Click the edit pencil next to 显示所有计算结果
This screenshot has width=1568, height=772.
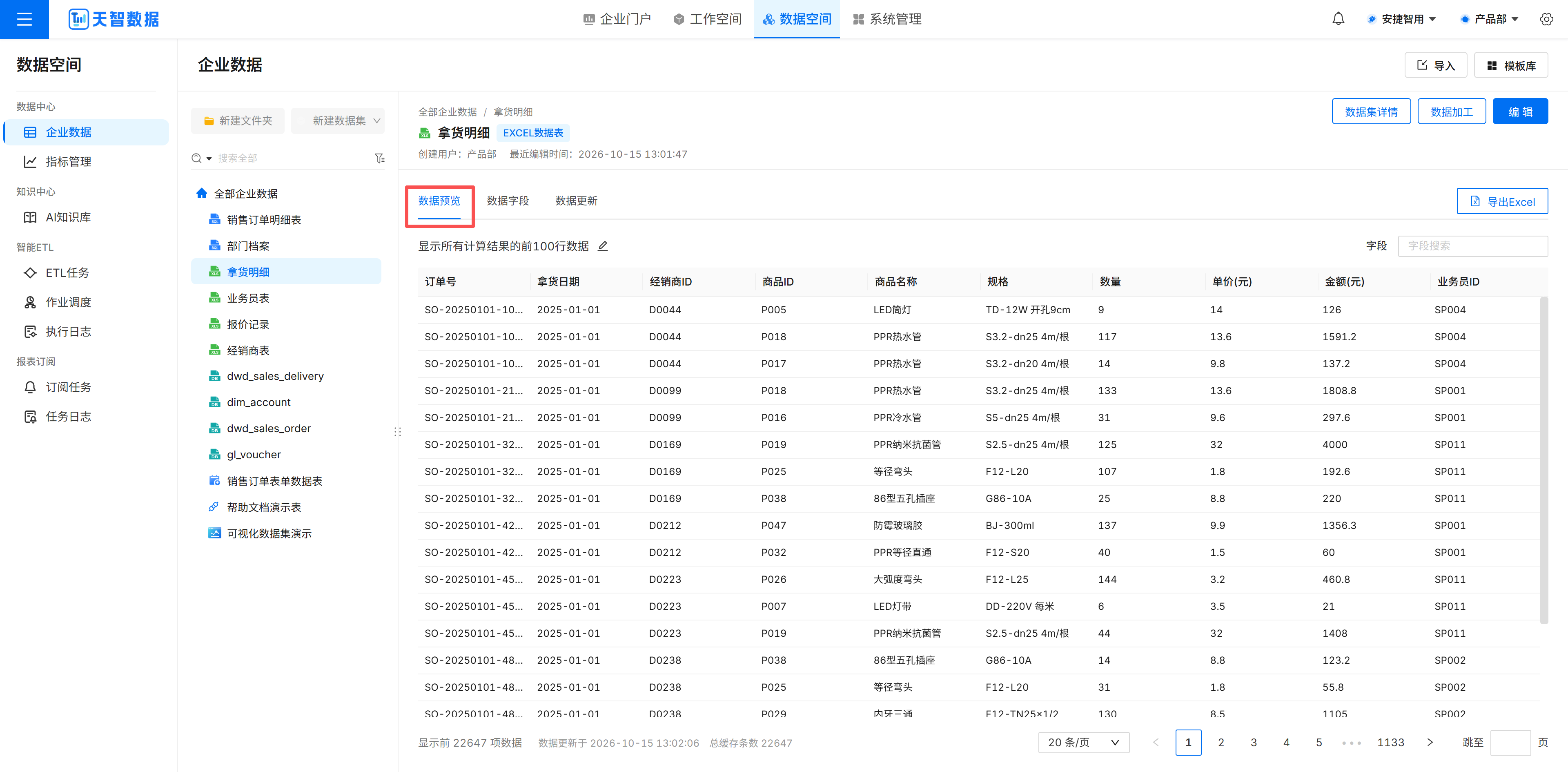click(x=603, y=246)
